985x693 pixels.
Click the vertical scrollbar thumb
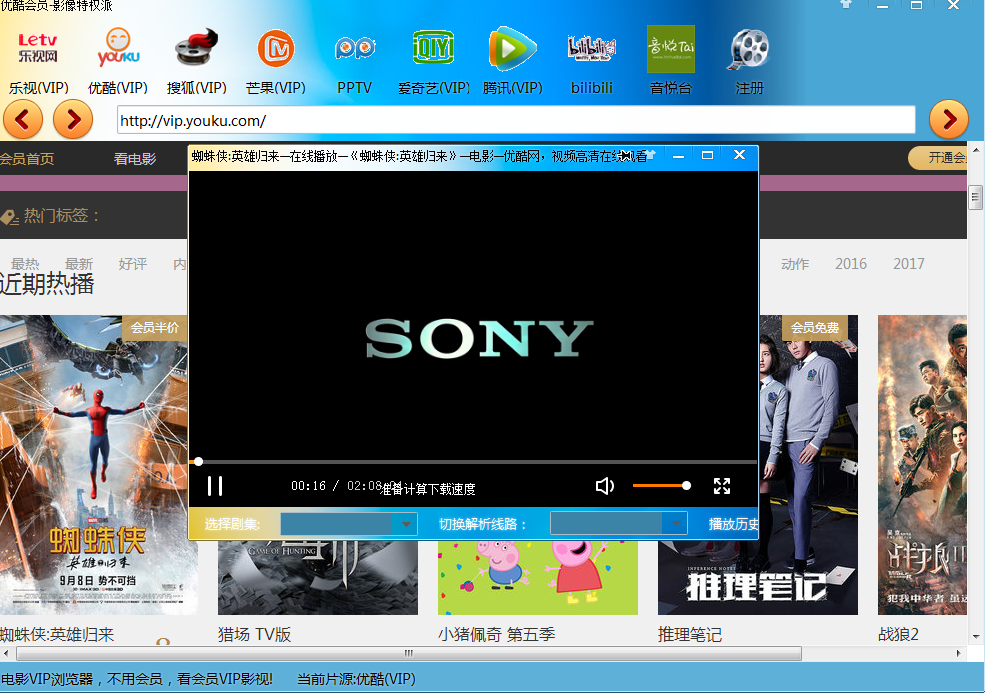pos(975,198)
